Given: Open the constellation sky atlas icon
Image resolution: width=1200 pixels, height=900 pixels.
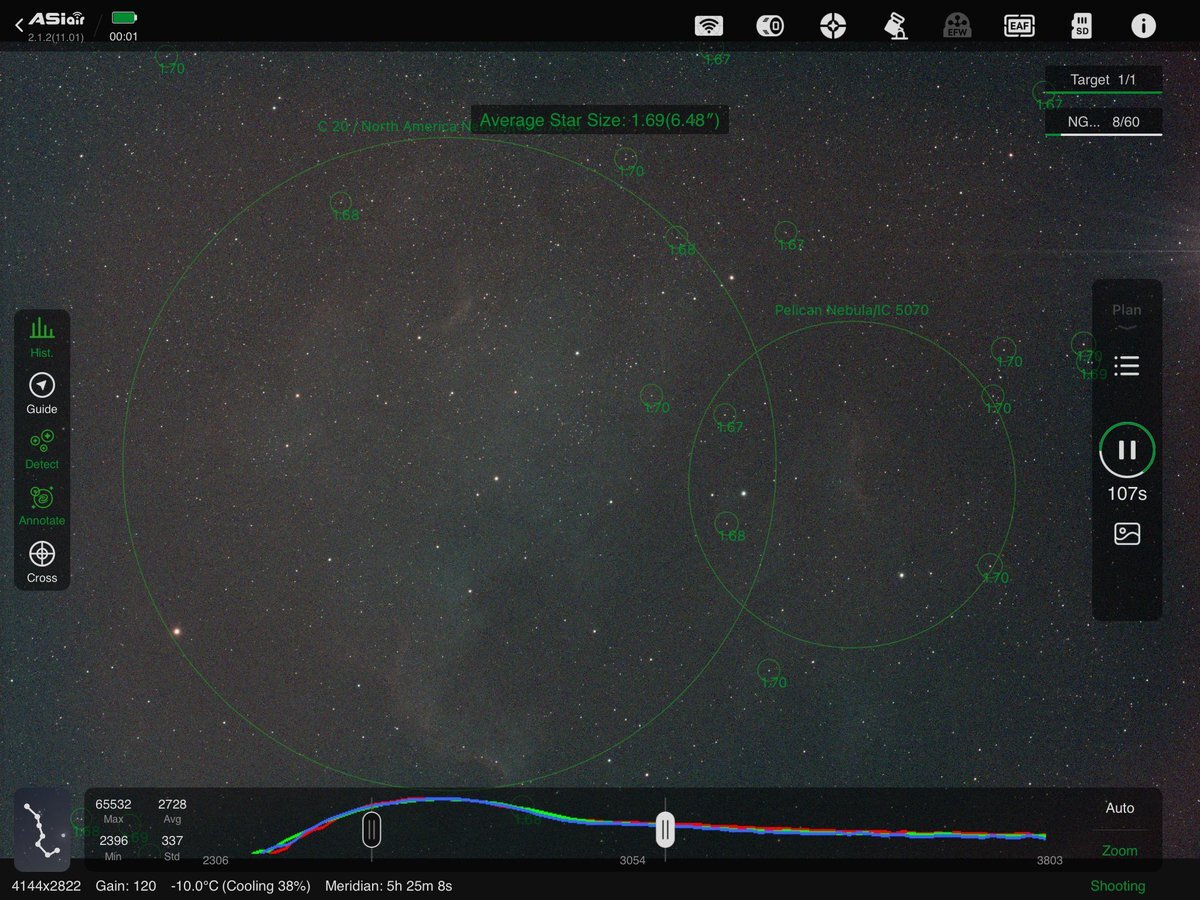Looking at the screenshot, I should (42, 830).
